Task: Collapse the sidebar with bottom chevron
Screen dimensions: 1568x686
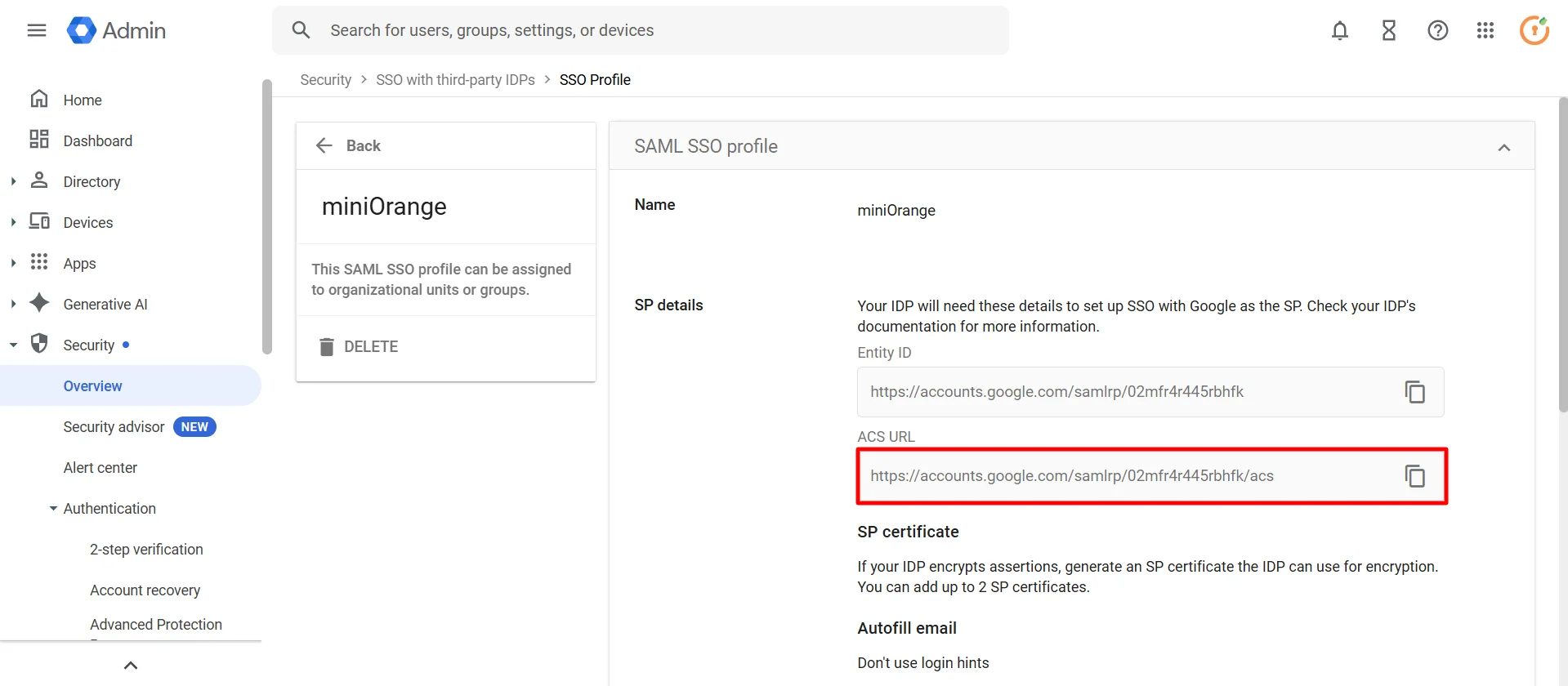Action: point(131,665)
